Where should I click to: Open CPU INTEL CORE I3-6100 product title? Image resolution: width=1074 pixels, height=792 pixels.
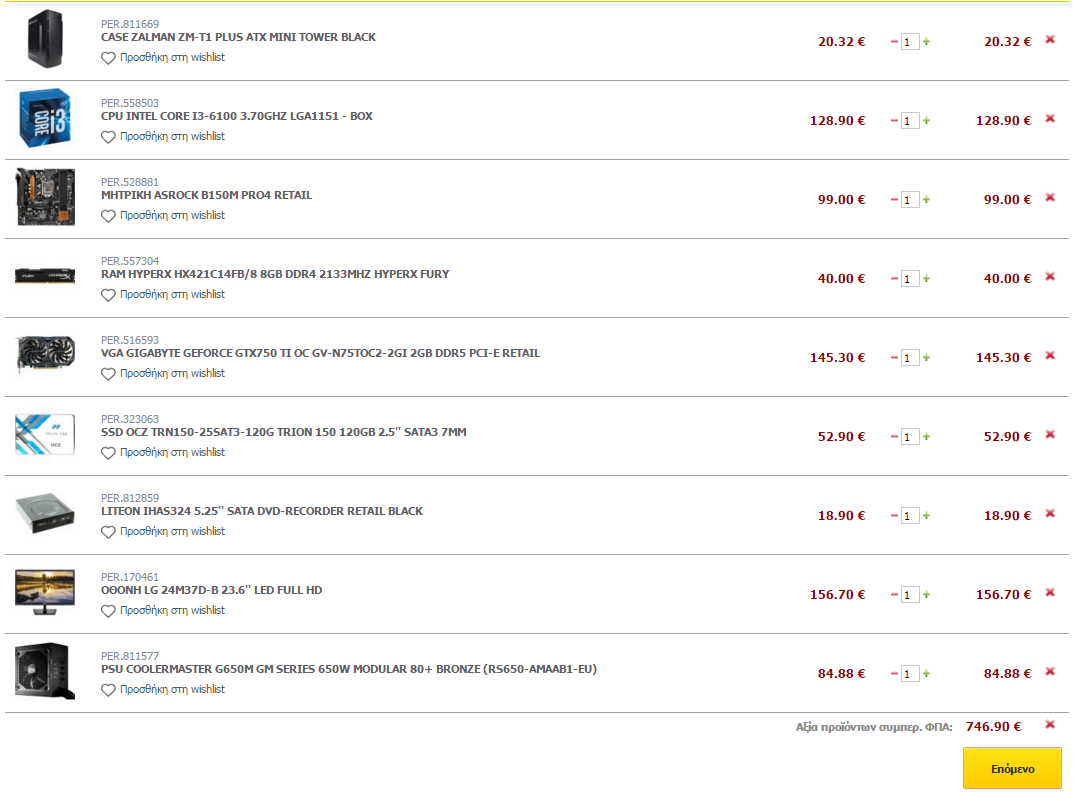[x=237, y=116]
